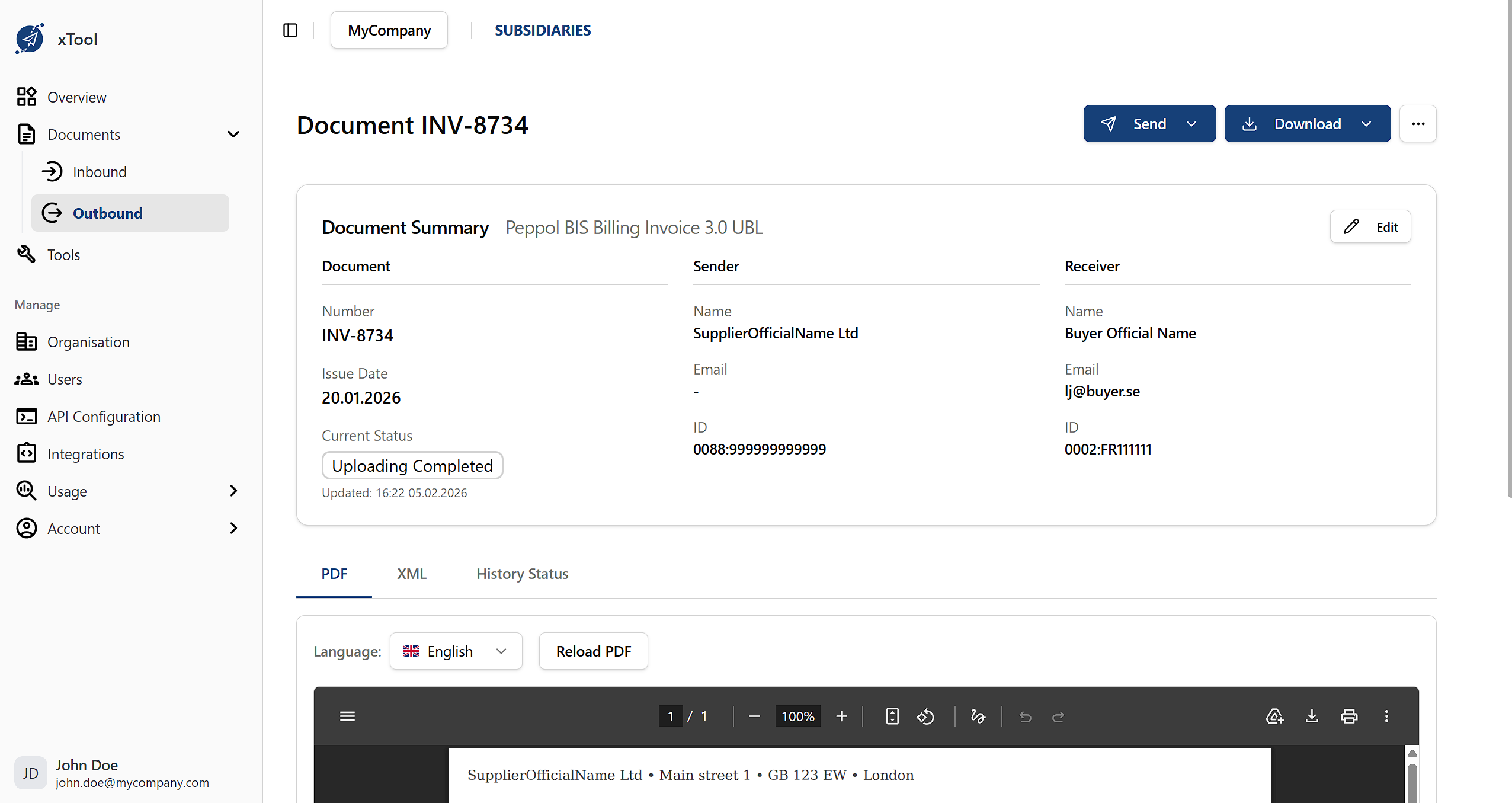This screenshot has width=1512, height=803.
Task: Toggle fit-to-page view in PDF viewer
Action: [x=891, y=716]
